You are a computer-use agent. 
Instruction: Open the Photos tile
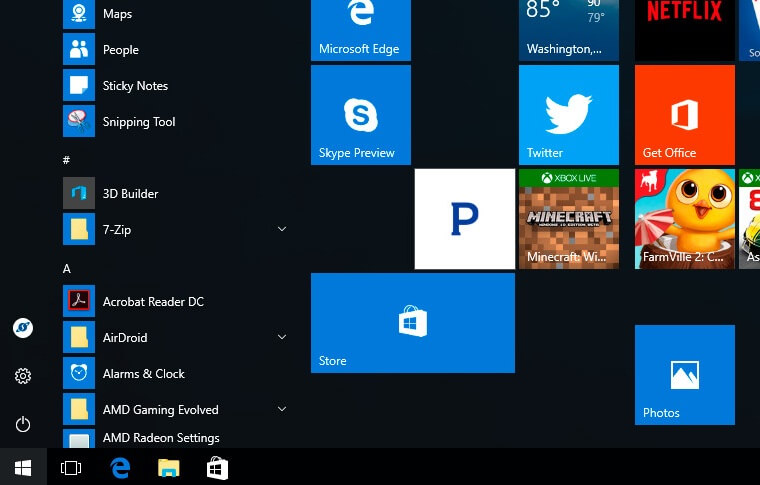point(685,375)
